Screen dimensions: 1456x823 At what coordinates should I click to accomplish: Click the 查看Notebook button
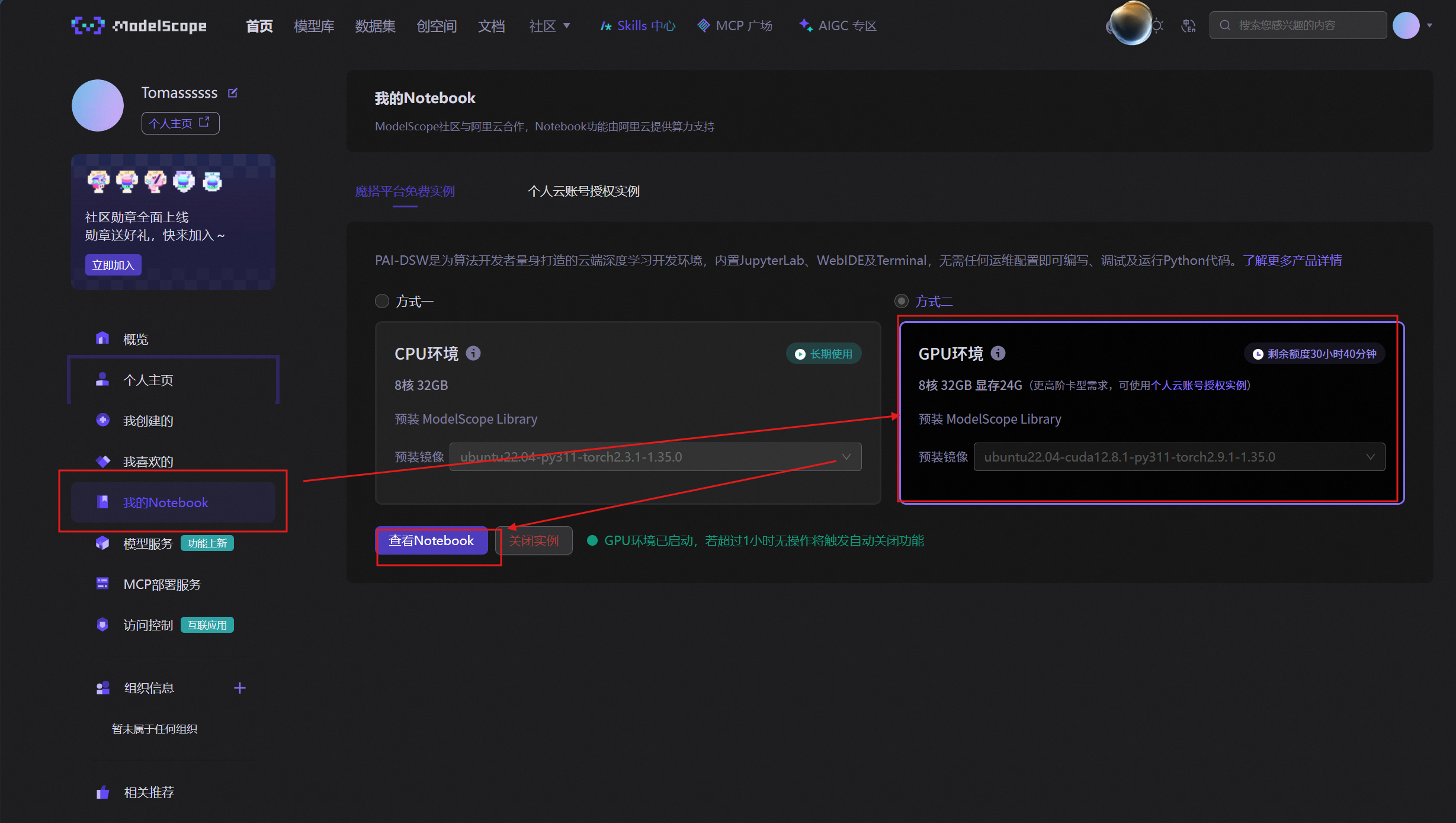(x=431, y=540)
